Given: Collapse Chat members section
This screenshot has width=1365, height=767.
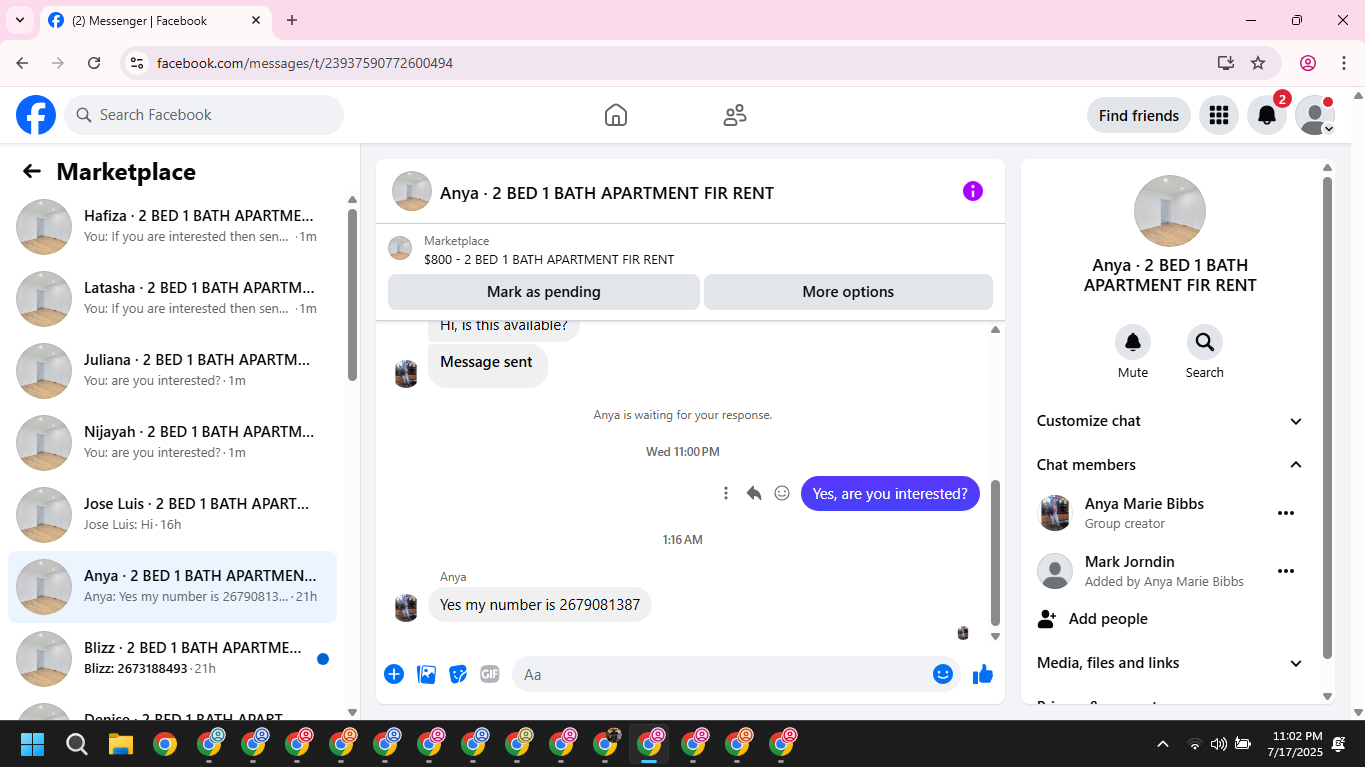Looking at the screenshot, I should point(1170,465).
